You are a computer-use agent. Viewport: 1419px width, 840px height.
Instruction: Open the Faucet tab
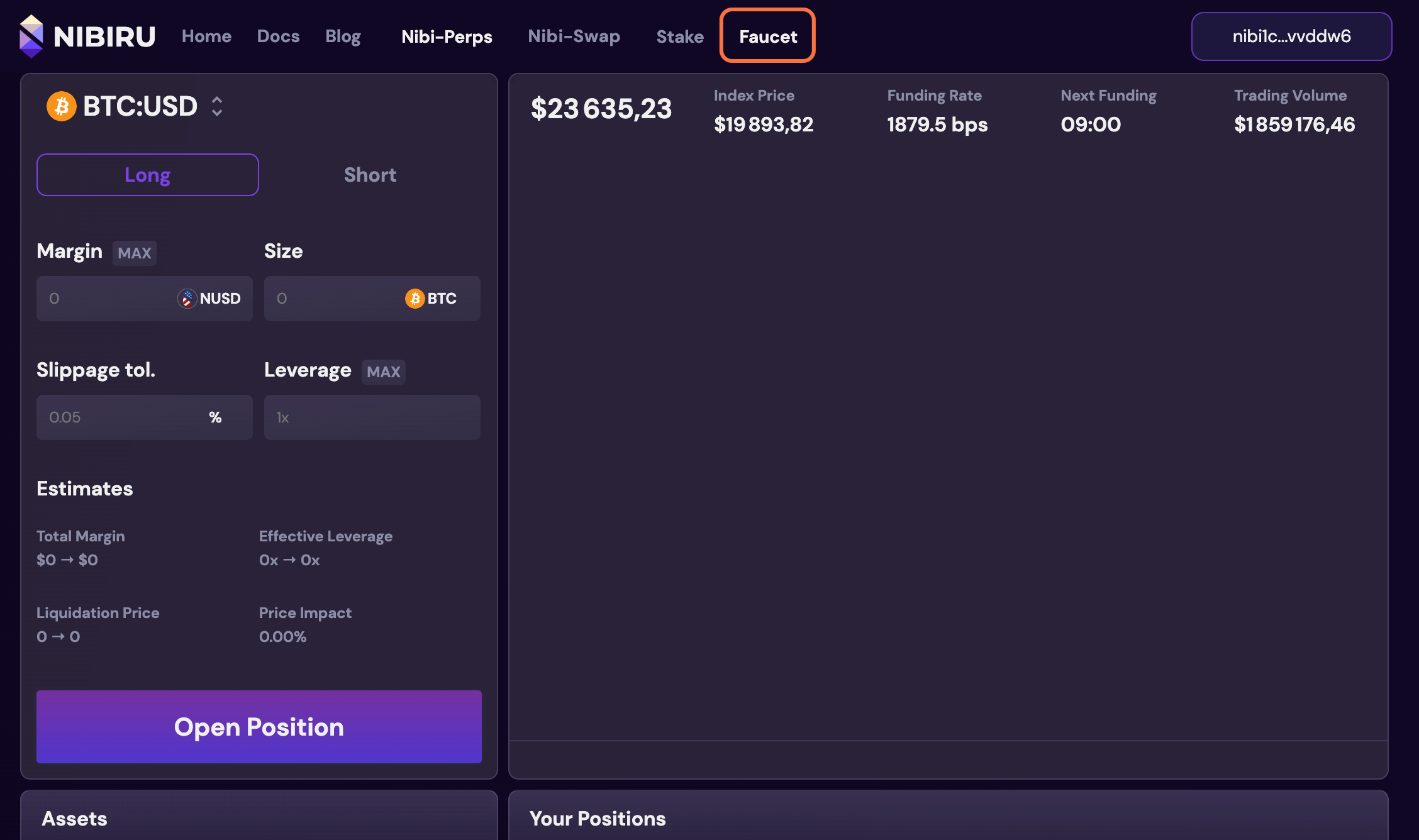(767, 36)
